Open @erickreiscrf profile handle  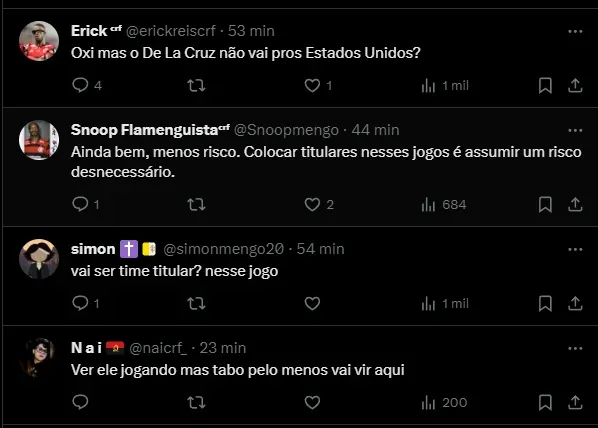click(x=170, y=31)
